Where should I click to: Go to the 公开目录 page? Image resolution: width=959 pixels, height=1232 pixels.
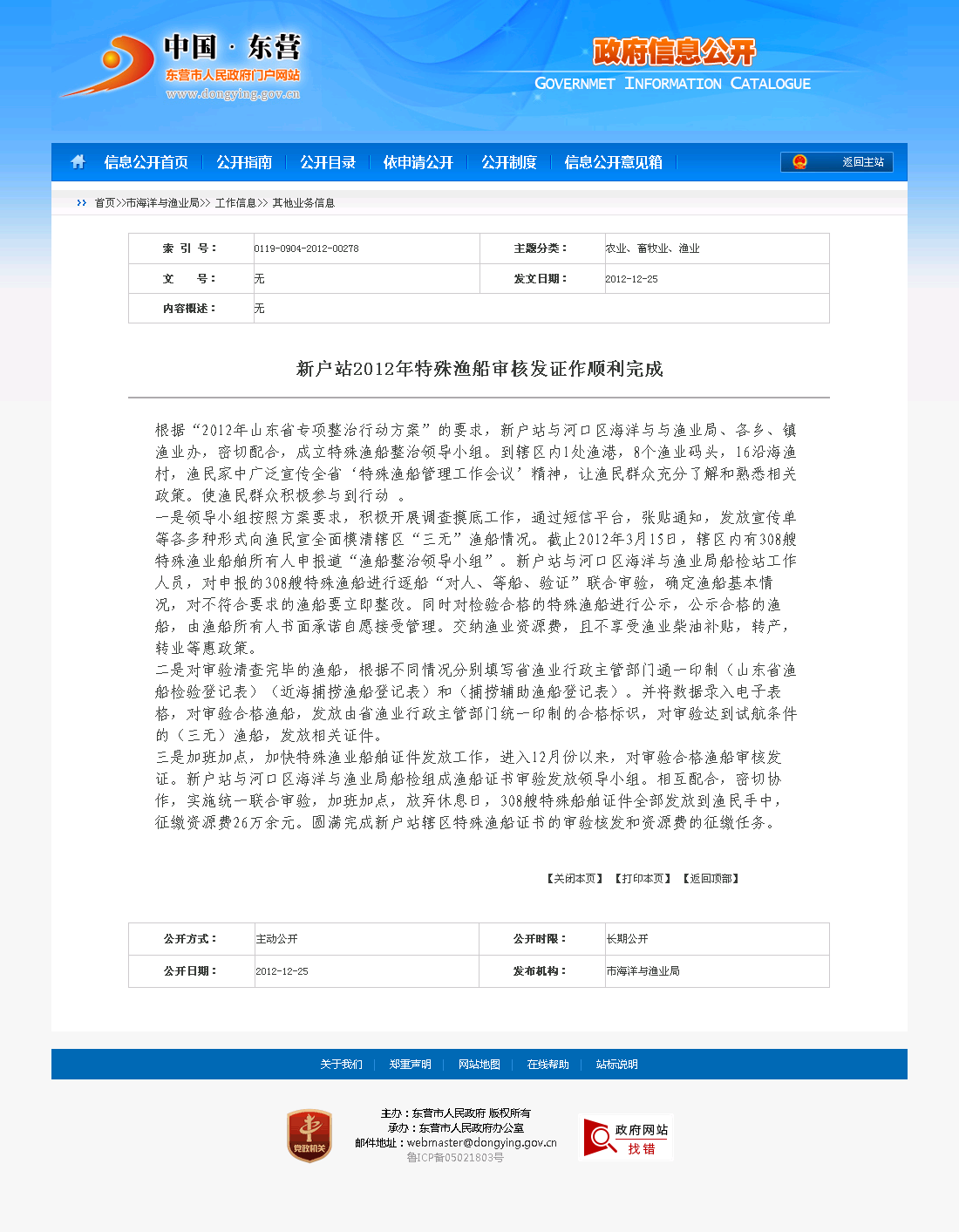[x=328, y=162]
